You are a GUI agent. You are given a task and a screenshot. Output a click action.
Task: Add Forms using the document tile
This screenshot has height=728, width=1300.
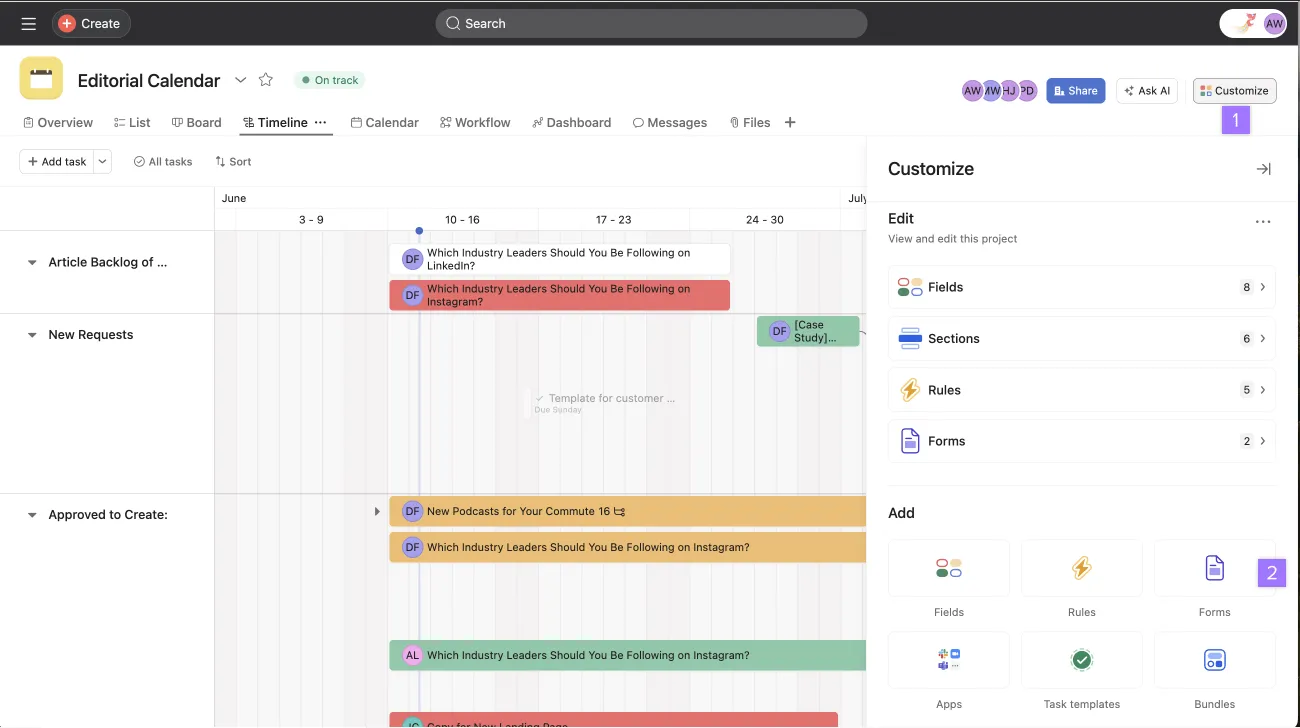1214,568
